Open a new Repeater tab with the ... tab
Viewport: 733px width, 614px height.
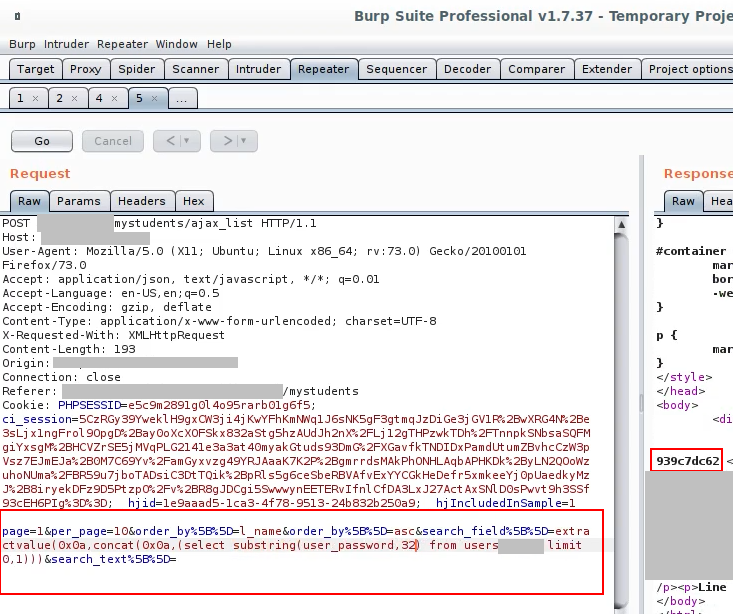point(182,99)
